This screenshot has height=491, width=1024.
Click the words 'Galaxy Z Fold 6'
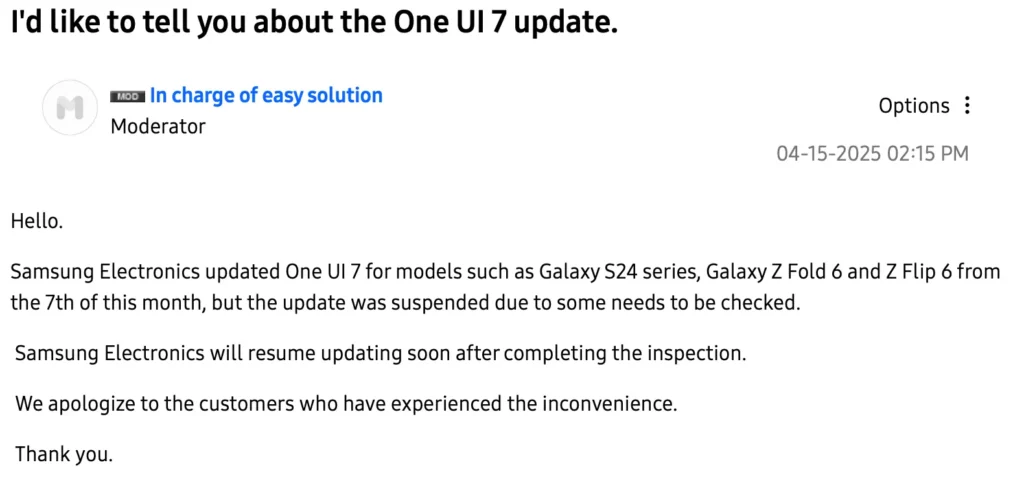coord(773,271)
